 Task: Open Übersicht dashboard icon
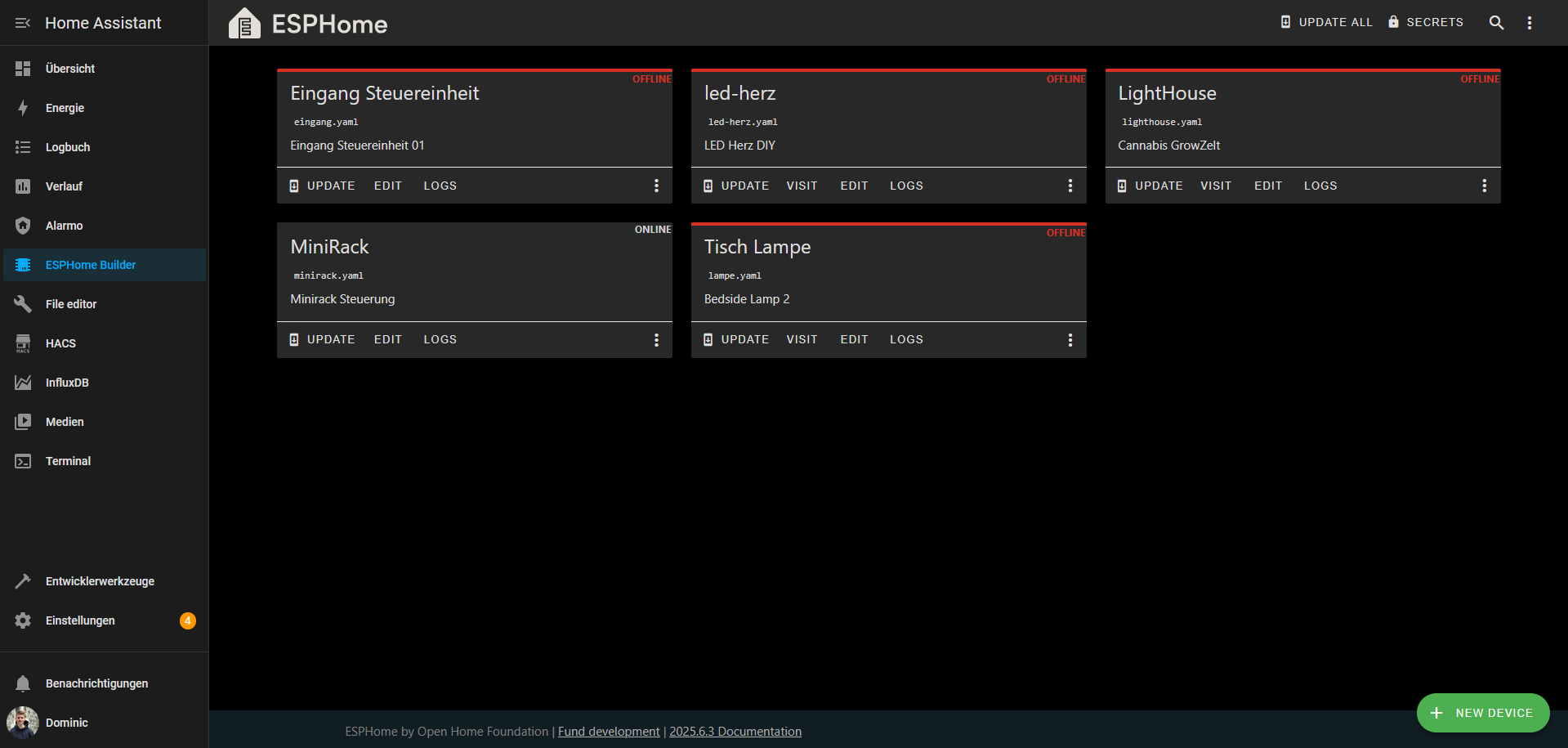[x=23, y=69]
